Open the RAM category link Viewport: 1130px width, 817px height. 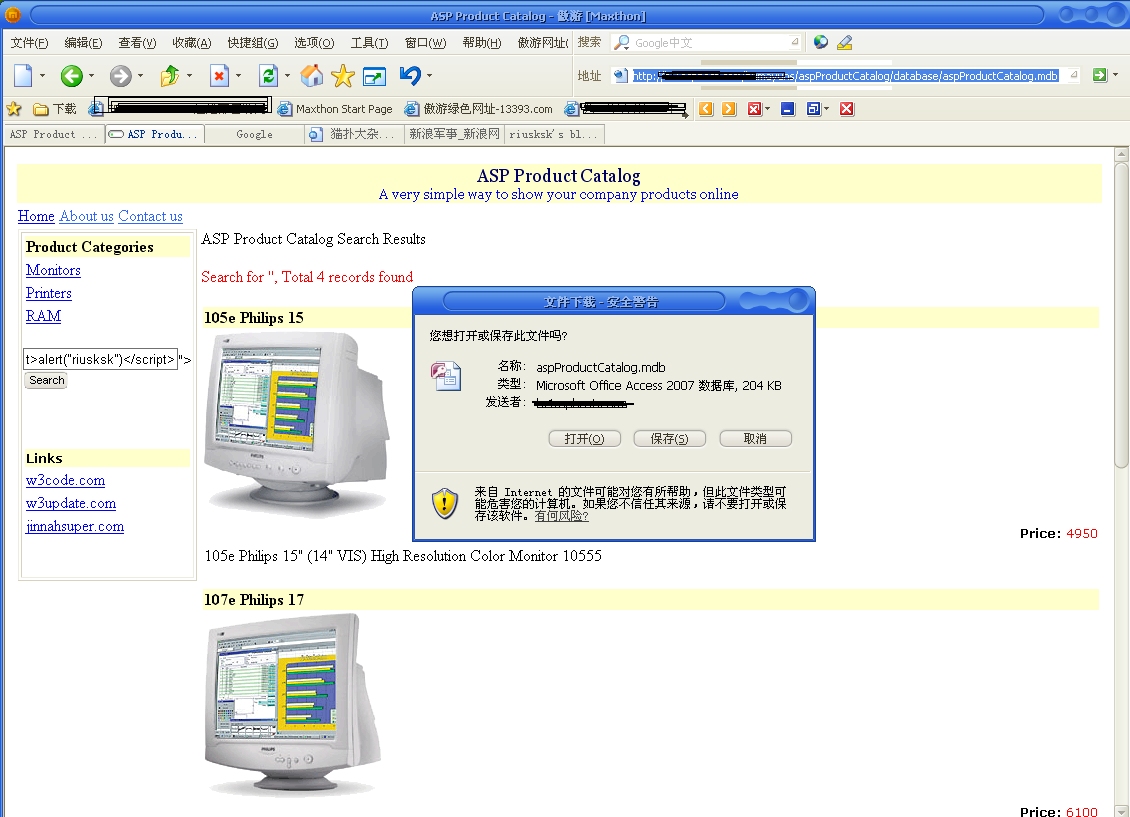point(43,316)
